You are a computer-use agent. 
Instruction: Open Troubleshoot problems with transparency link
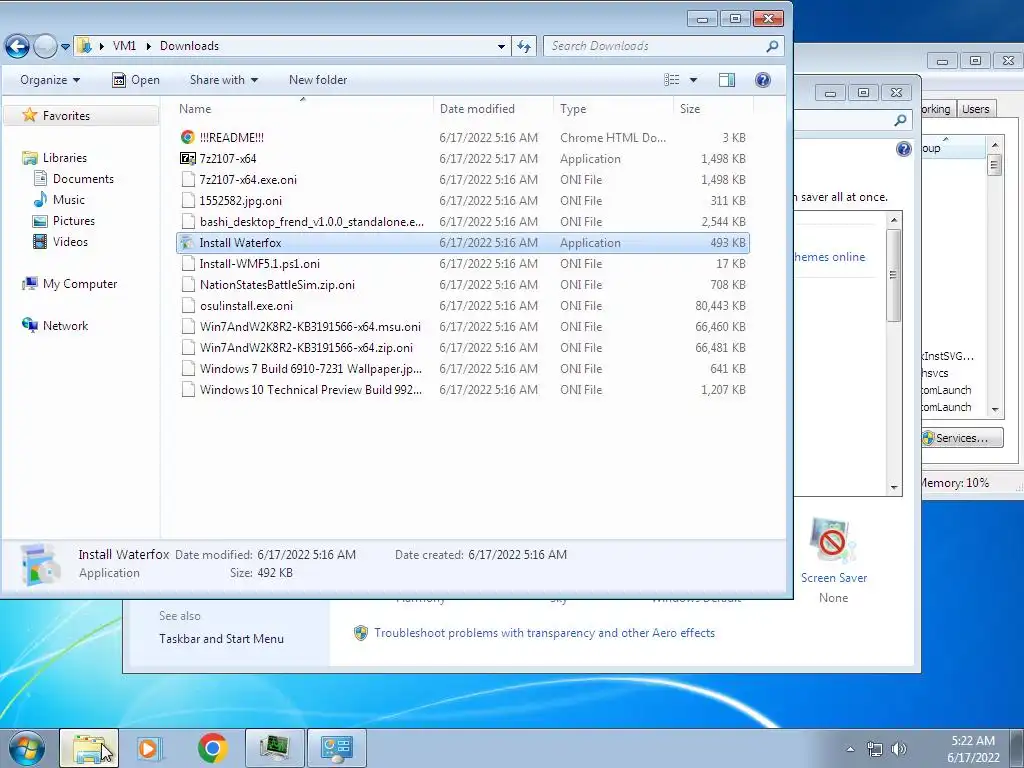coord(544,633)
